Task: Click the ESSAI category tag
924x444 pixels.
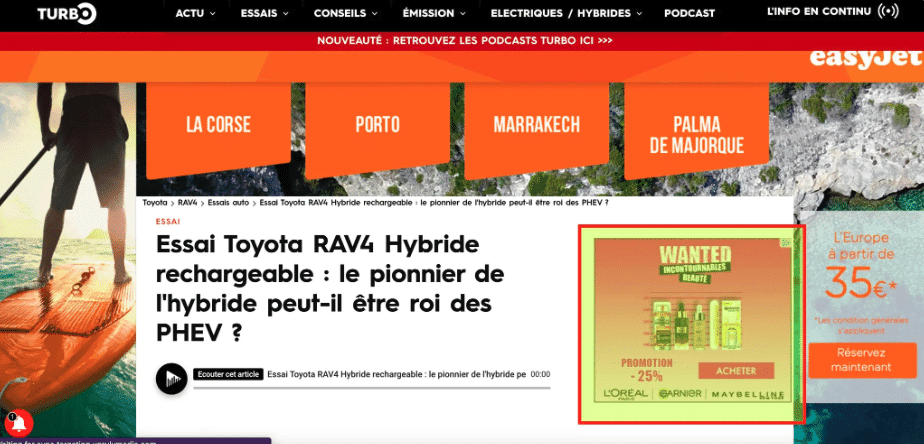Action: coord(168,222)
